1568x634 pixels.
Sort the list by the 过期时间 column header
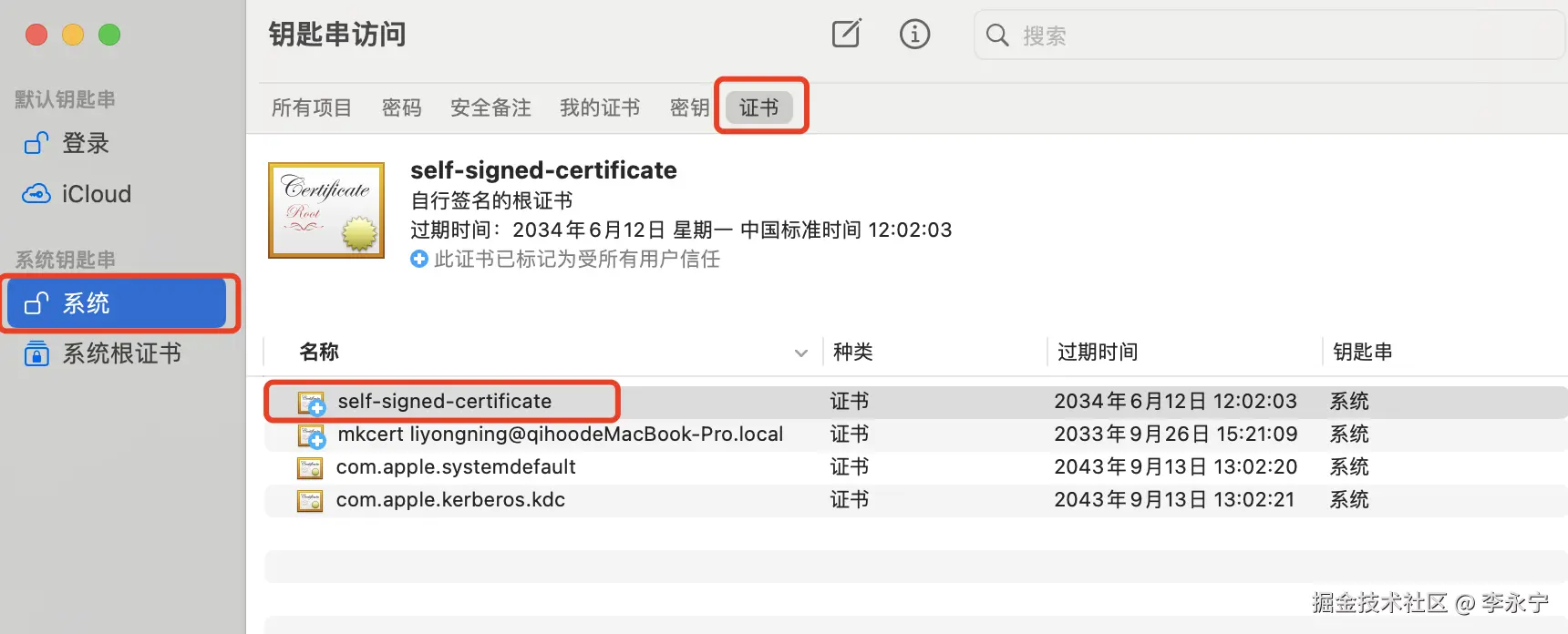(1098, 352)
